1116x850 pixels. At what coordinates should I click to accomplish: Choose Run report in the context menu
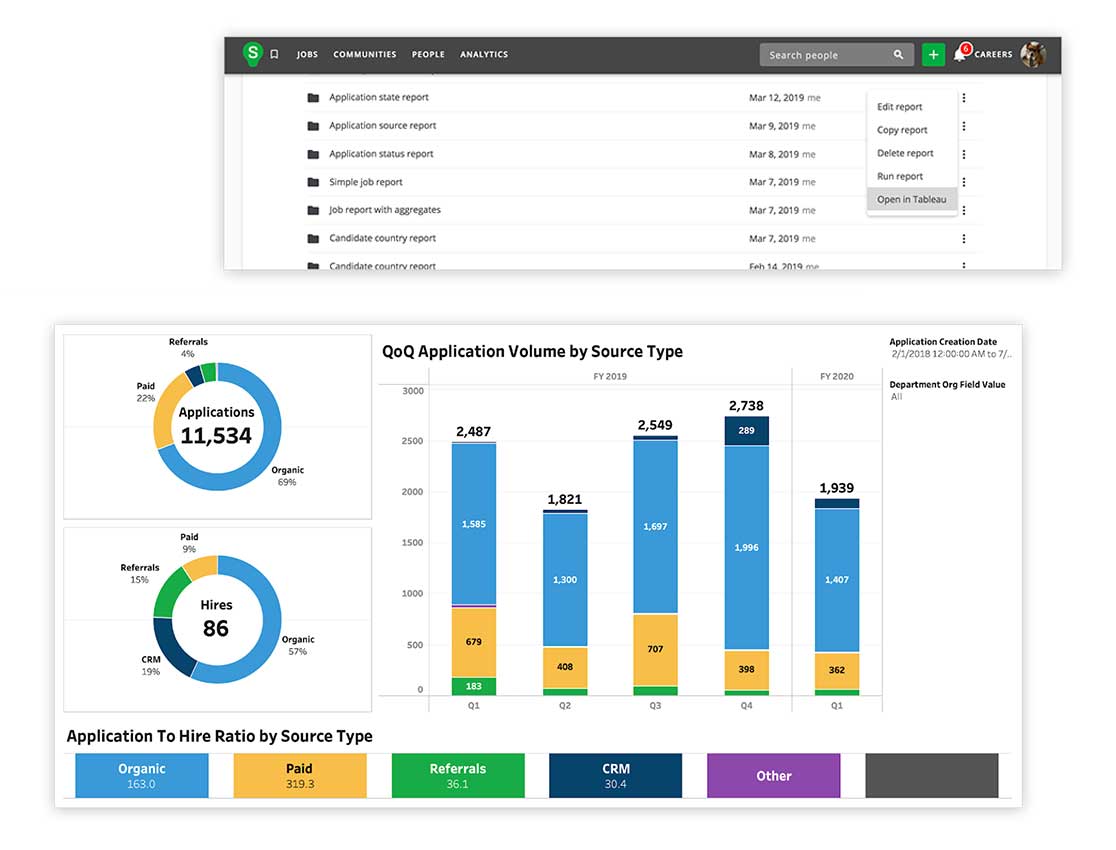tap(900, 177)
